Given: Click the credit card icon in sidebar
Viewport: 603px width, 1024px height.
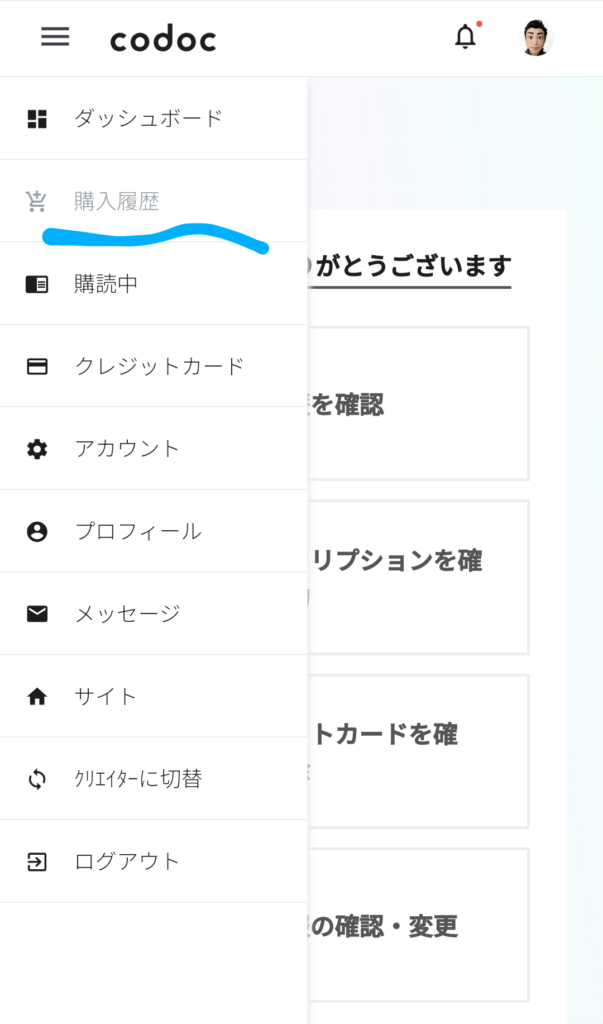Looking at the screenshot, I should (x=37, y=365).
